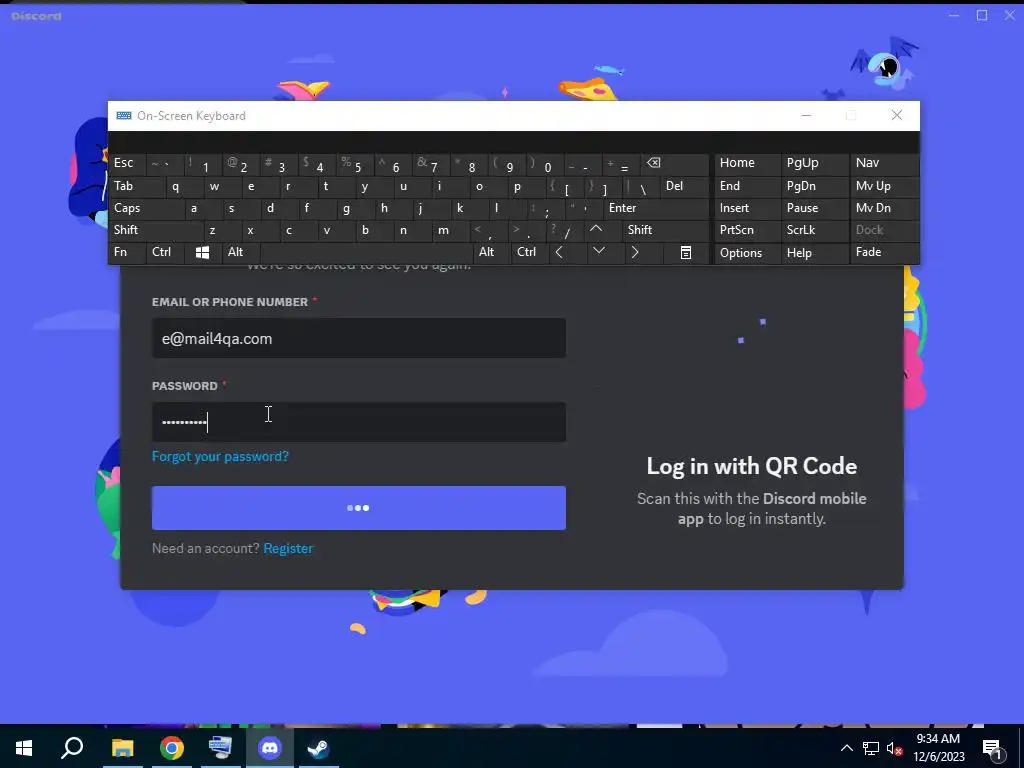Toggle the ScrLk key
Viewport: 1024px width, 768px height.
pyautogui.click(x=814, y=230)
